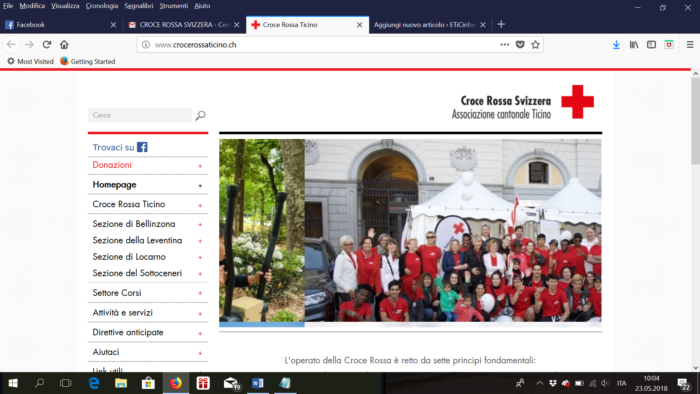The image size is (700, 394).
Task: Click inside the Cerca search field
Action: pos(140,115)
